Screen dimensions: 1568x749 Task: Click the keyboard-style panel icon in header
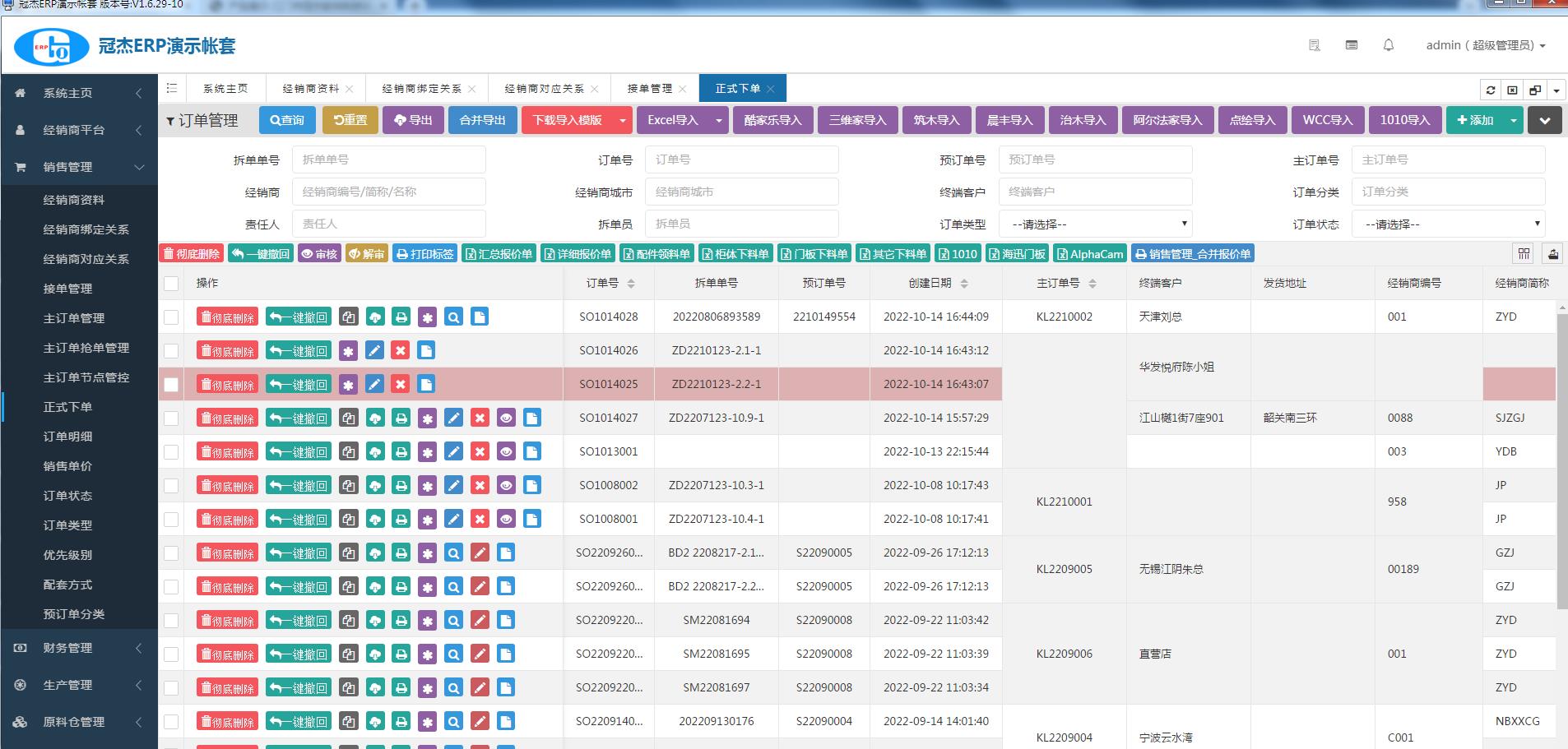coord(1352,45)
